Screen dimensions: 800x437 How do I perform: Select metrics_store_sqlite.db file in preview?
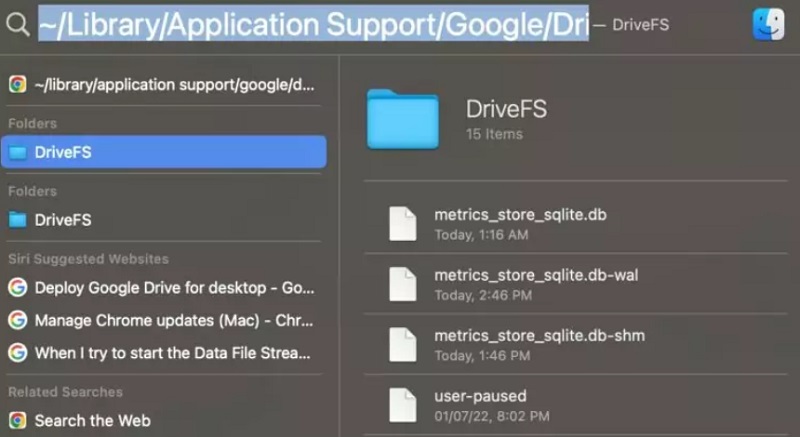(576, 223)
